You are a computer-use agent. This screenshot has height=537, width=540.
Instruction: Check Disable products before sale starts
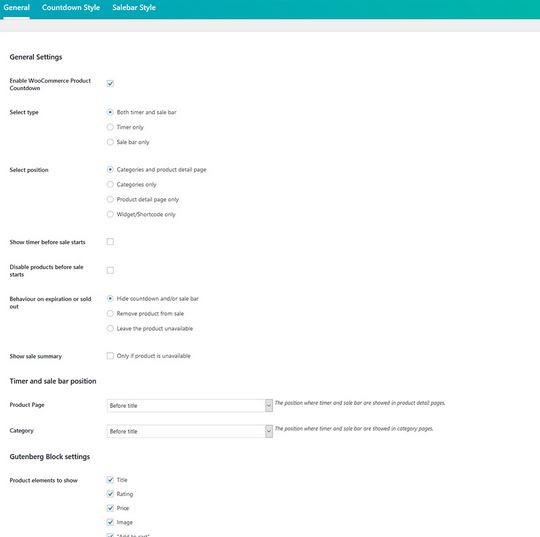click(x=110, y=270)
